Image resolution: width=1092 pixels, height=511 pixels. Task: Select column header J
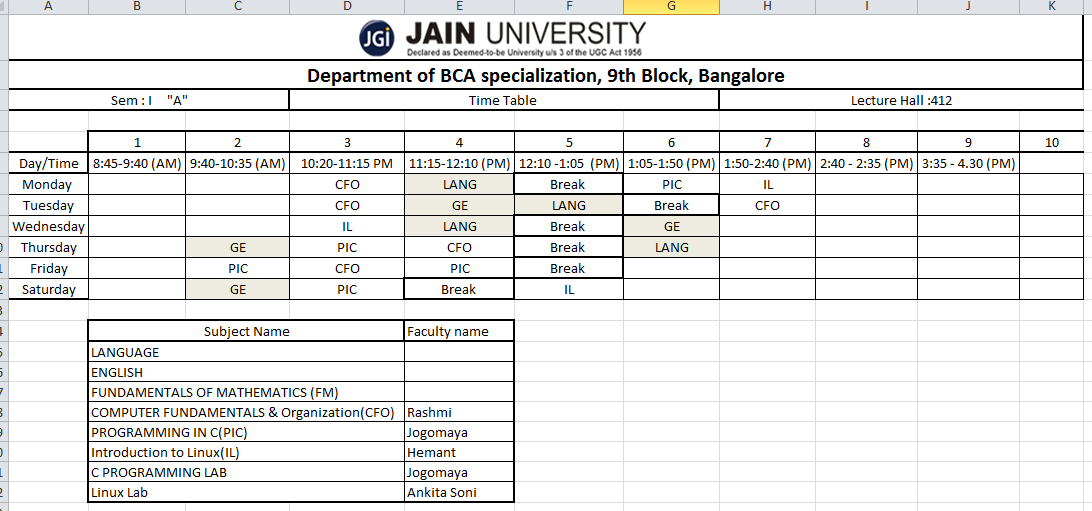coord(968,6)
